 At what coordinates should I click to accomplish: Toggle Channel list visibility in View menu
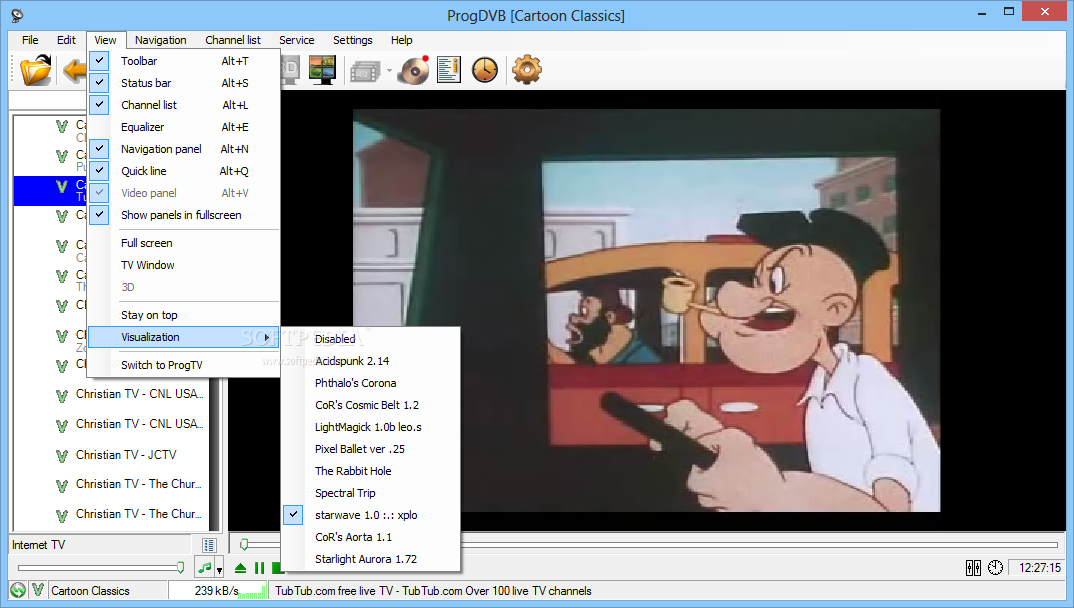[x=184, y=105]
